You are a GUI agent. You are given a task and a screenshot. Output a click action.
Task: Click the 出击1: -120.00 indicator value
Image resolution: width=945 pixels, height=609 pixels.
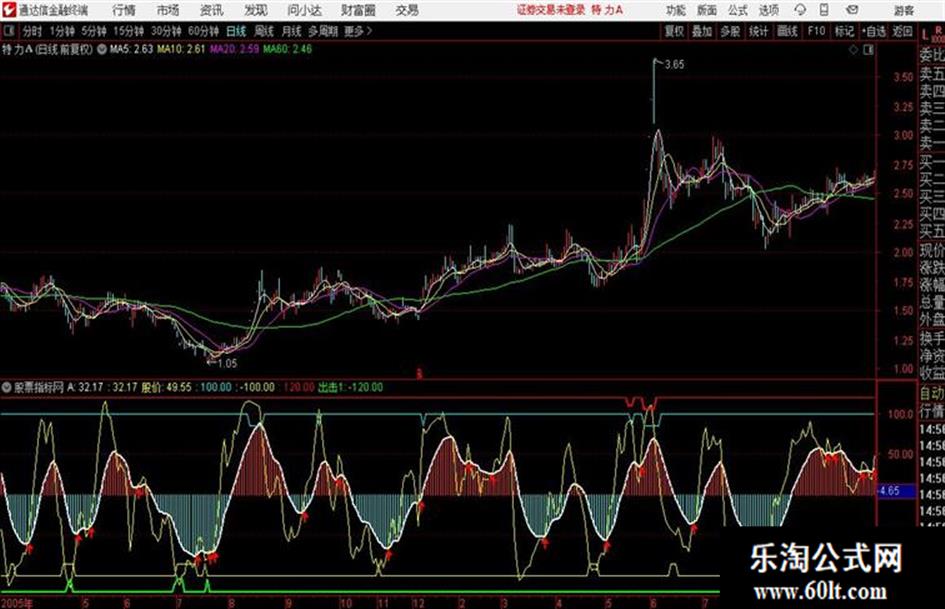click(350, 388)
